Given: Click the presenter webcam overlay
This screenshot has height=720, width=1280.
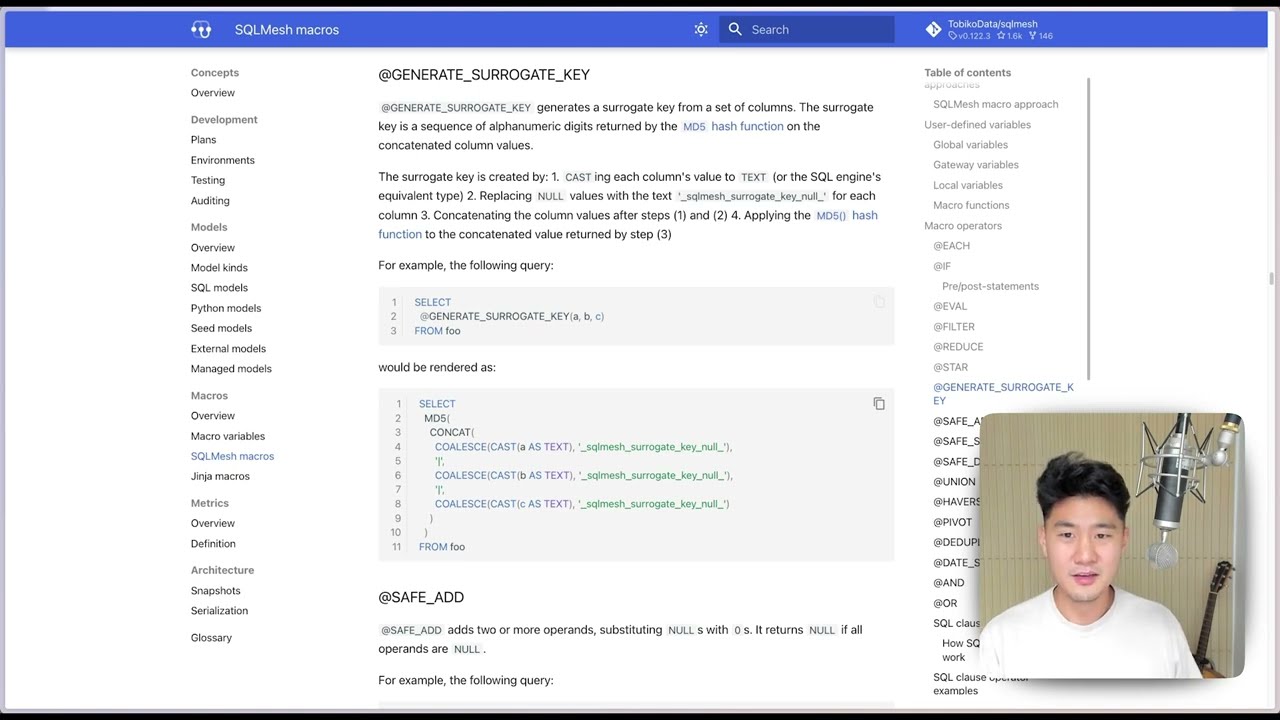Looking at the screenshot, I should [x=1110, y=546].
